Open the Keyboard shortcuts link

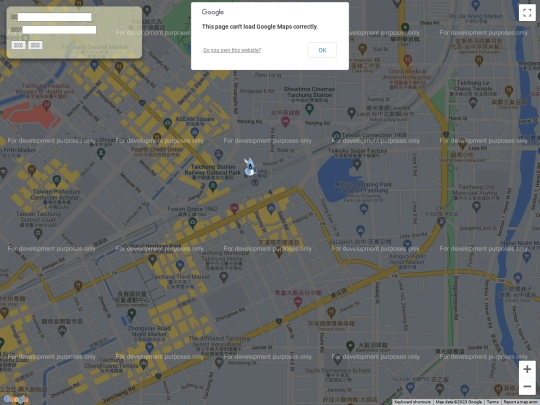coord(412,402)
